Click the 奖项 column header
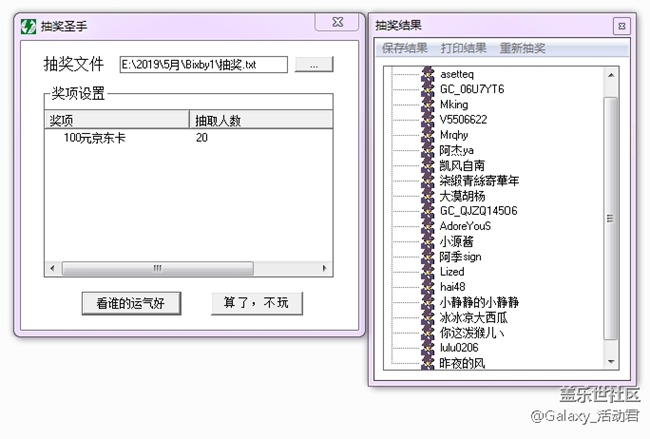The width and height of the screenshot is (650, 439). point(116,120)
